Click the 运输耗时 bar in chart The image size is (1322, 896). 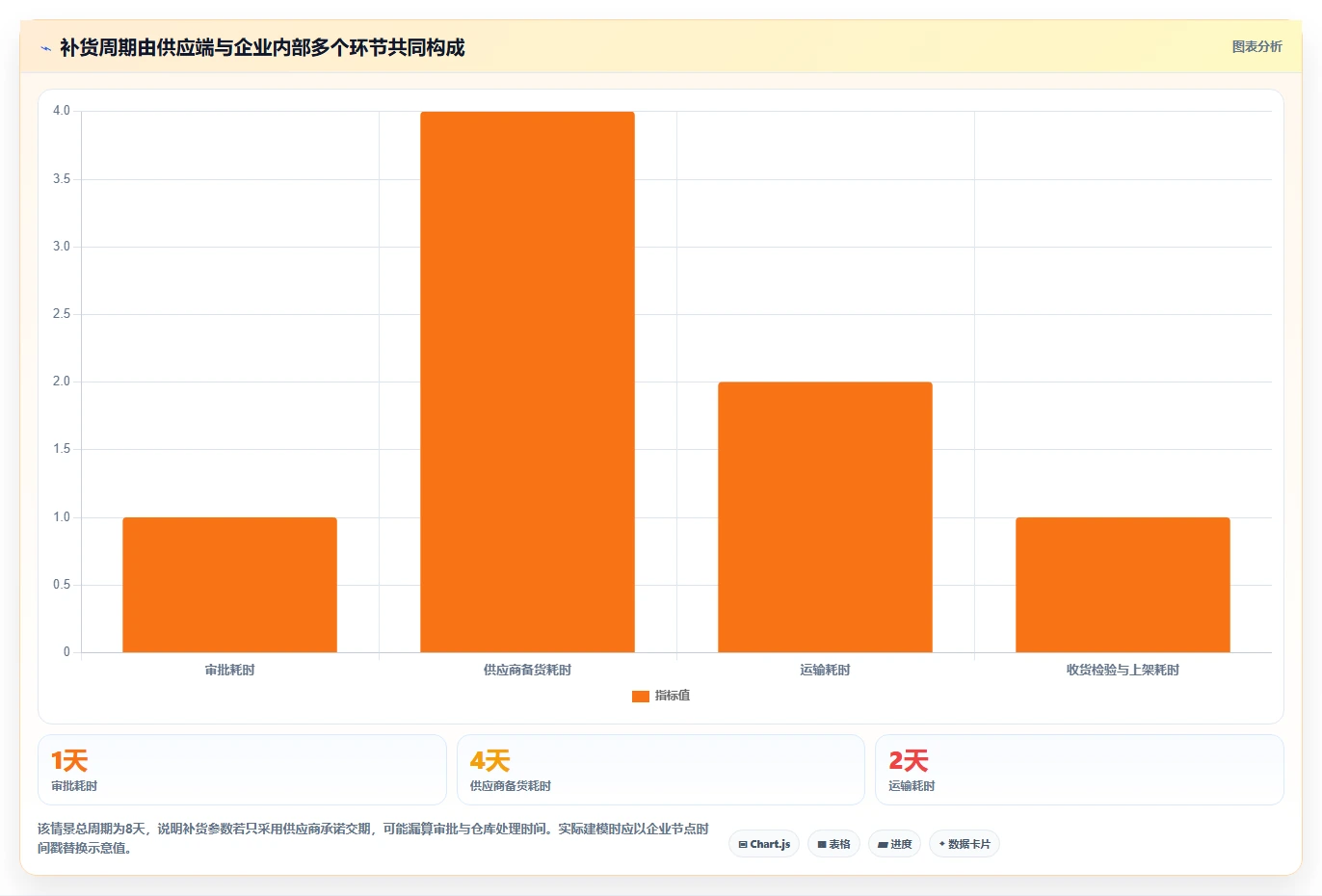[825, 517]
